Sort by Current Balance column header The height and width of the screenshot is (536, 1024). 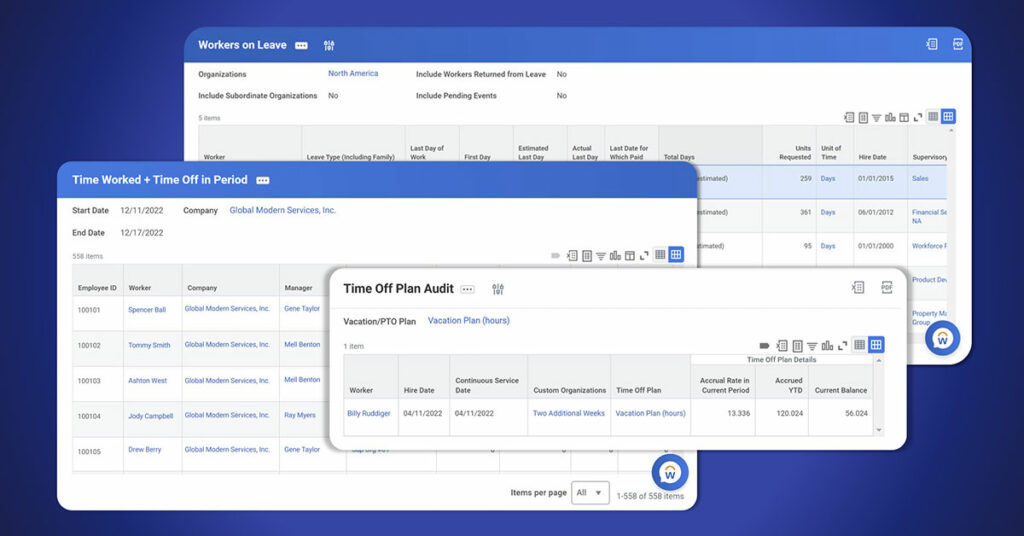[x=840, y=390]
